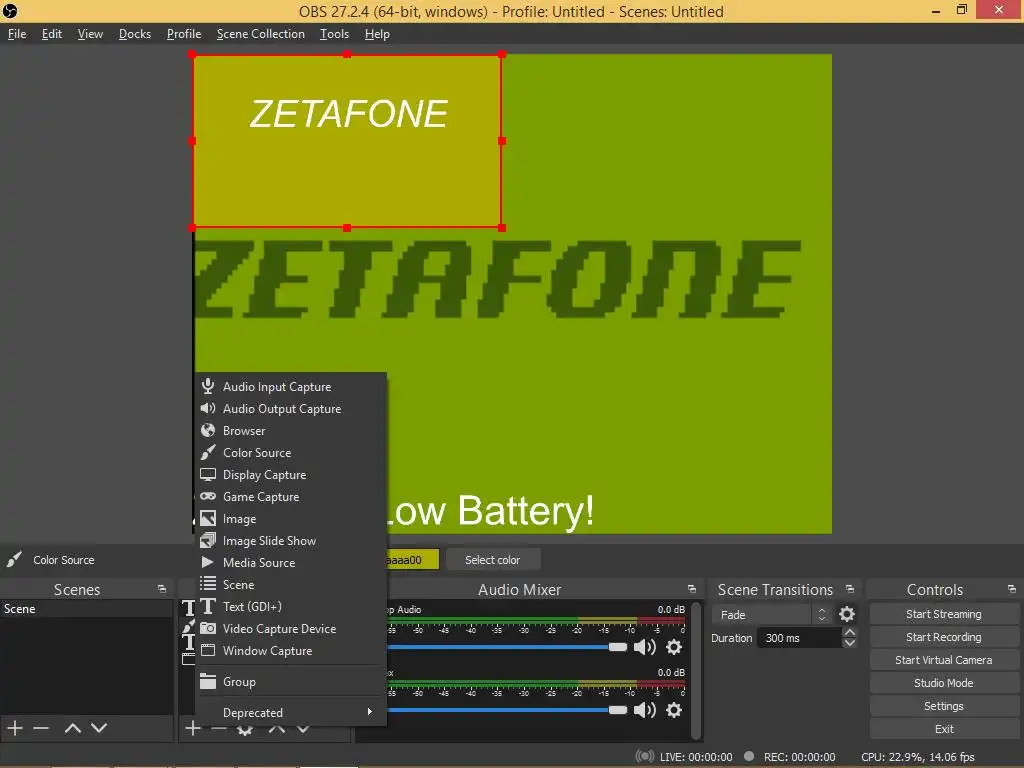Open the Help menu
The height and width of the screenshot is (768, 1024).
[377, 34]
